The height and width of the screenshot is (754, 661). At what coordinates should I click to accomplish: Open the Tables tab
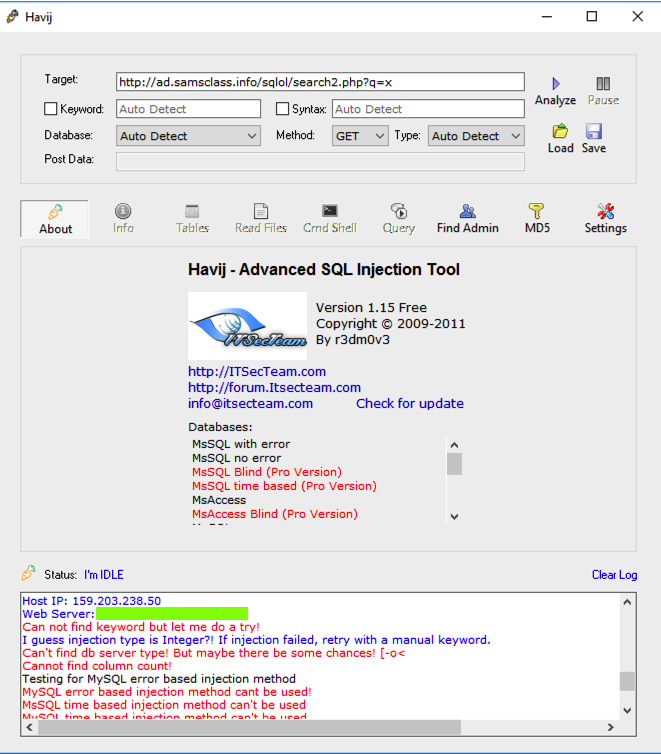coord(192,219)
